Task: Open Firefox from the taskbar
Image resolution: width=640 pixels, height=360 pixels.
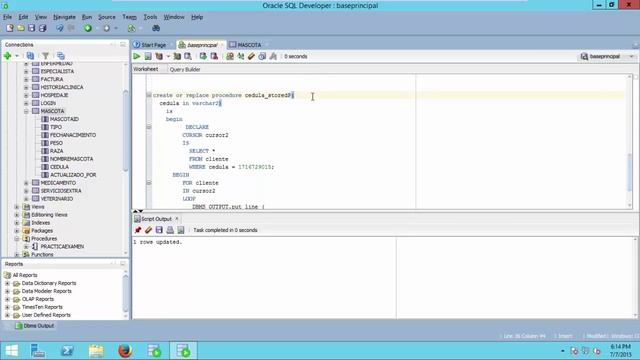Action: point(125,351)
